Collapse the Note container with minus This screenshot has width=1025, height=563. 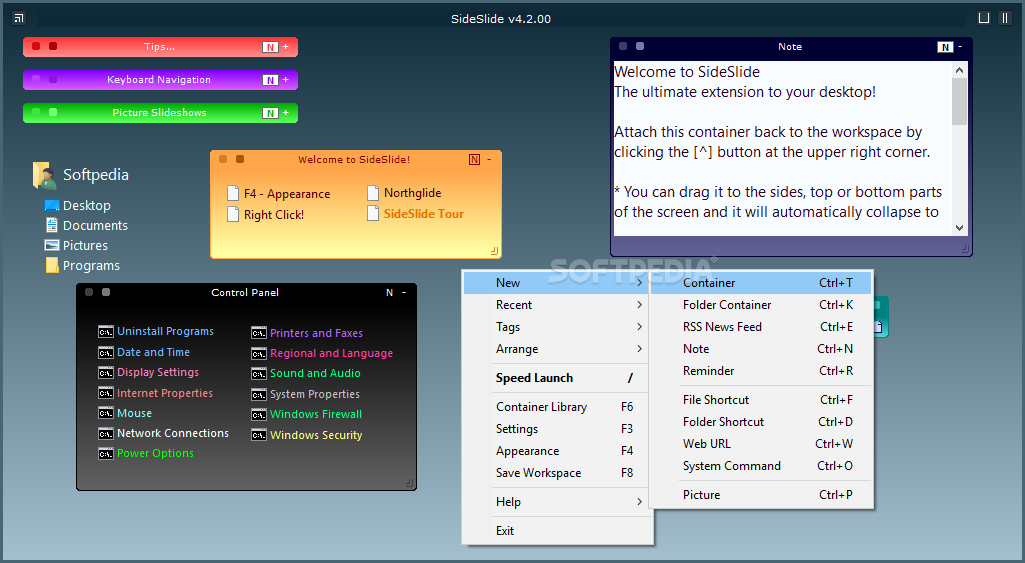[960, 46]
